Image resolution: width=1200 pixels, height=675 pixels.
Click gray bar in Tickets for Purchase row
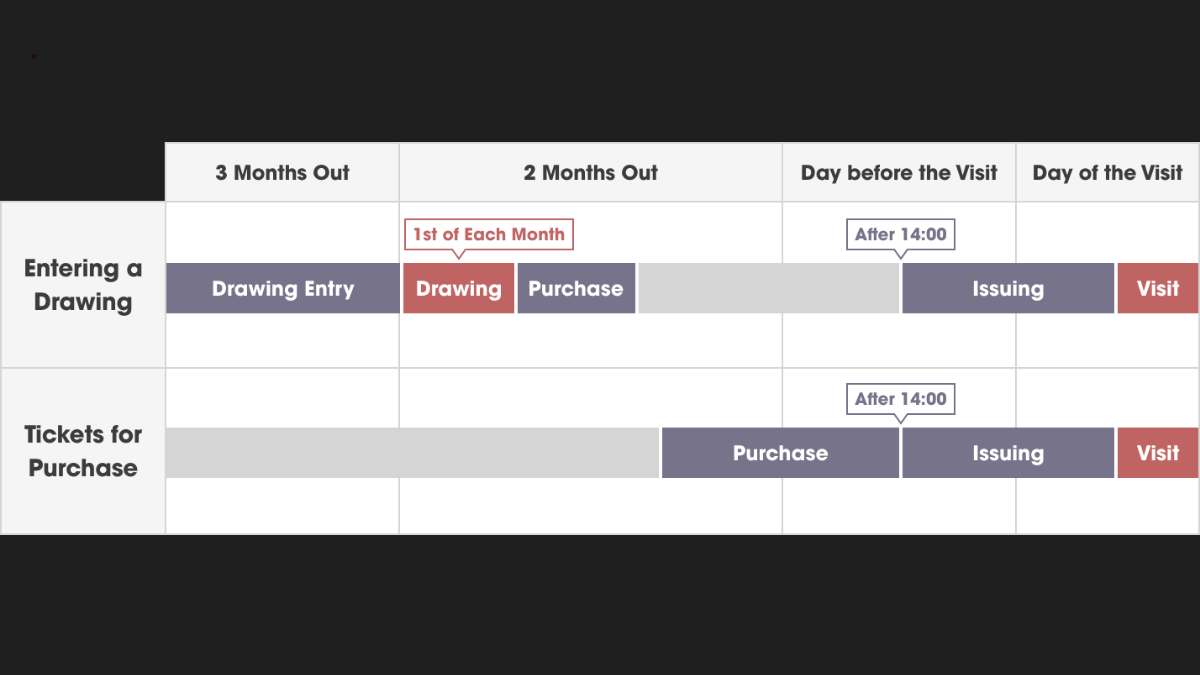click(x=412, y=453)
